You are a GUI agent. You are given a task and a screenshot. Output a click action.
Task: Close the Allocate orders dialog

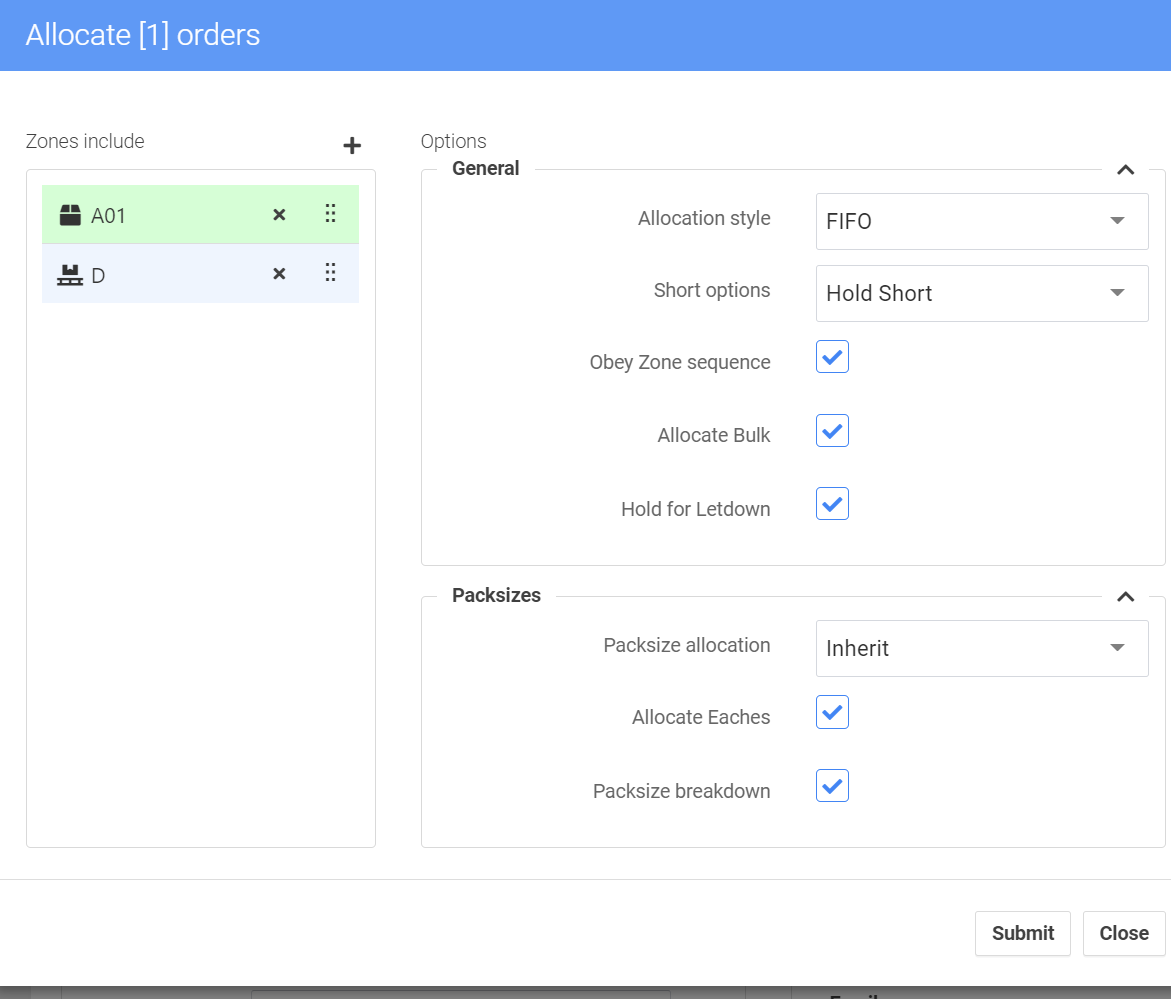1123,933
